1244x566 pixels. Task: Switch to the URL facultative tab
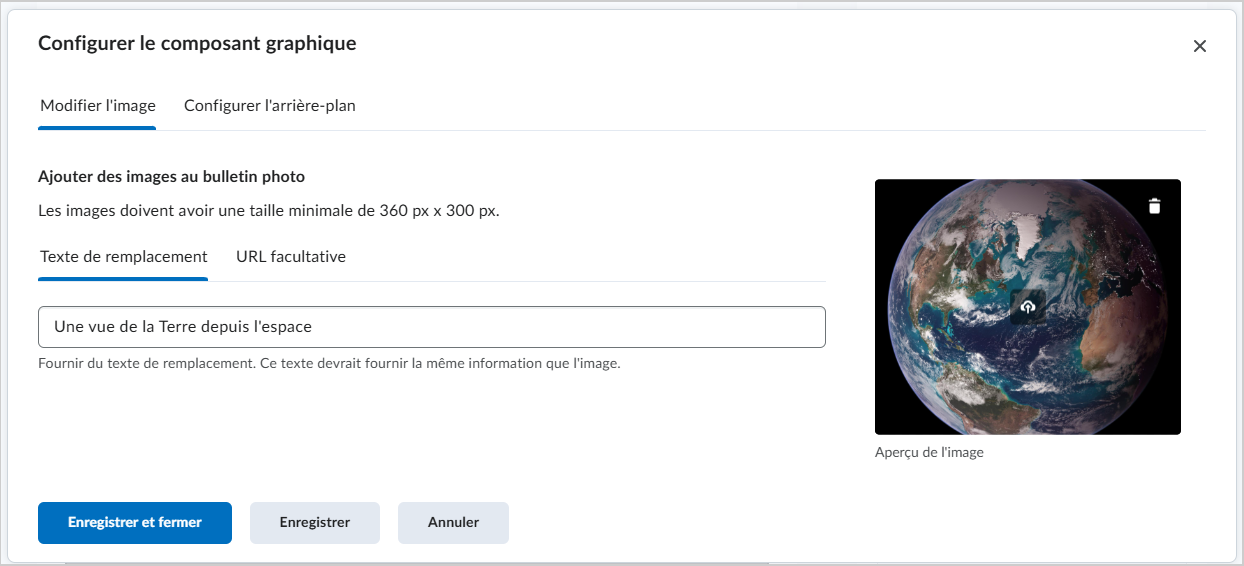click(x=291, y=257)
